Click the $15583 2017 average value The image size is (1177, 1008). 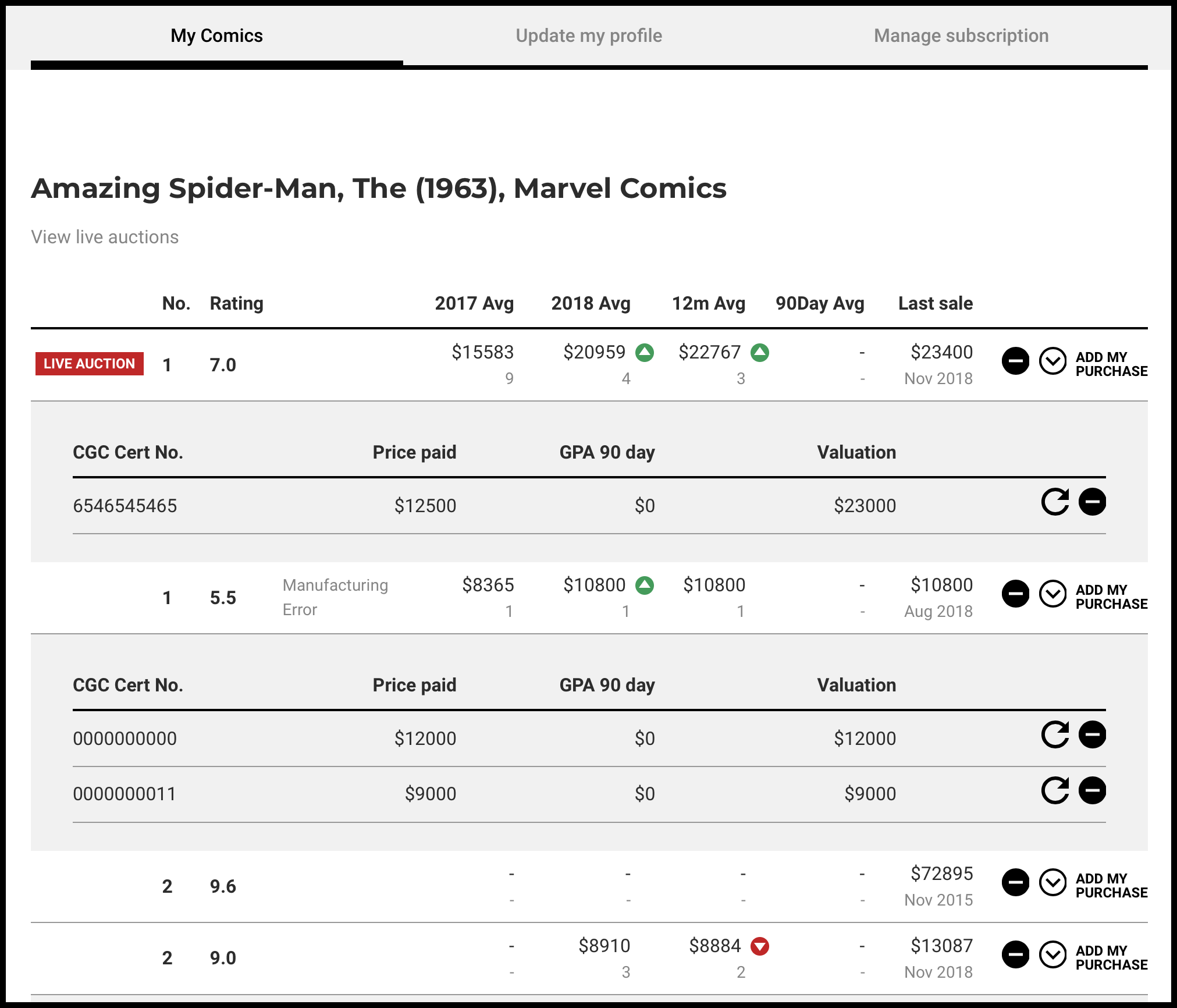482,352
